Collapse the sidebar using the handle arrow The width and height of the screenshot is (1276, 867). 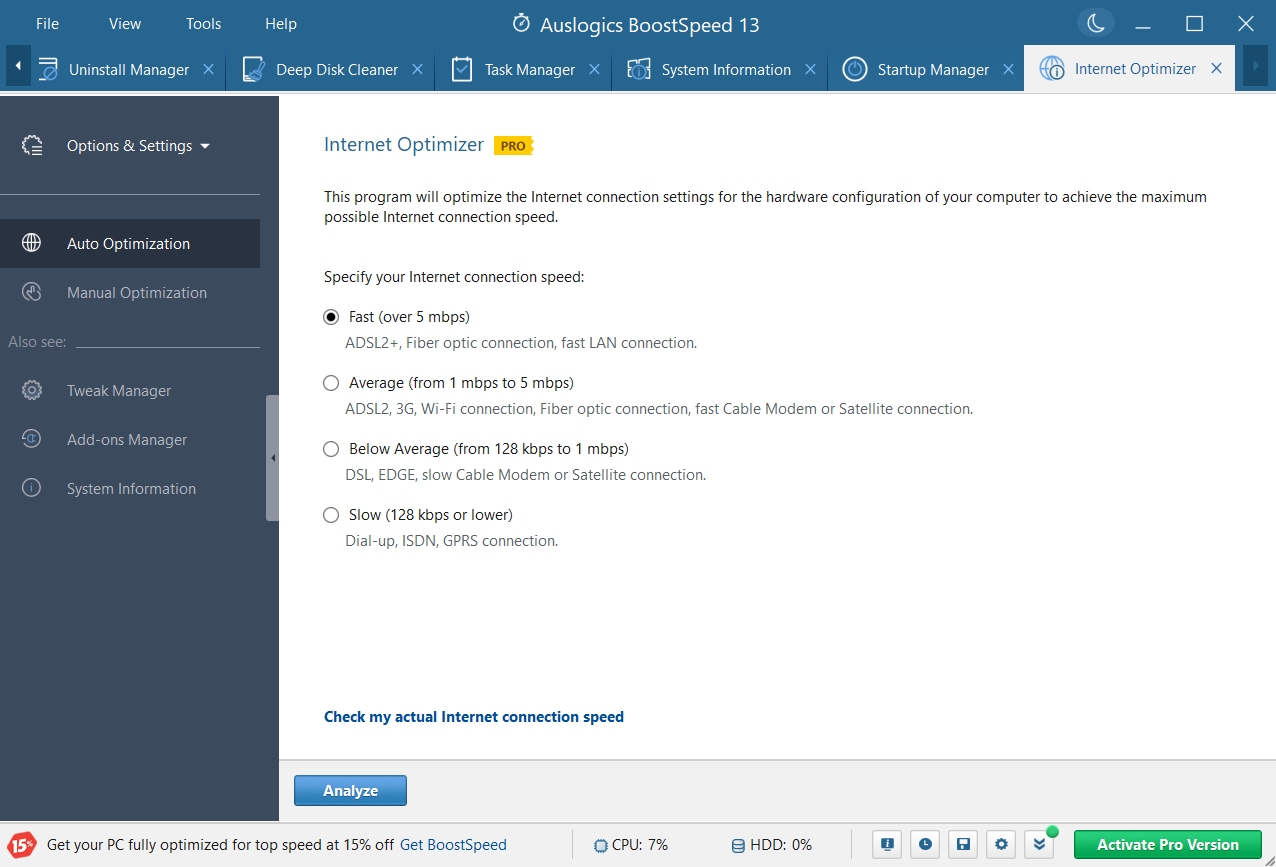click(272, 458)
